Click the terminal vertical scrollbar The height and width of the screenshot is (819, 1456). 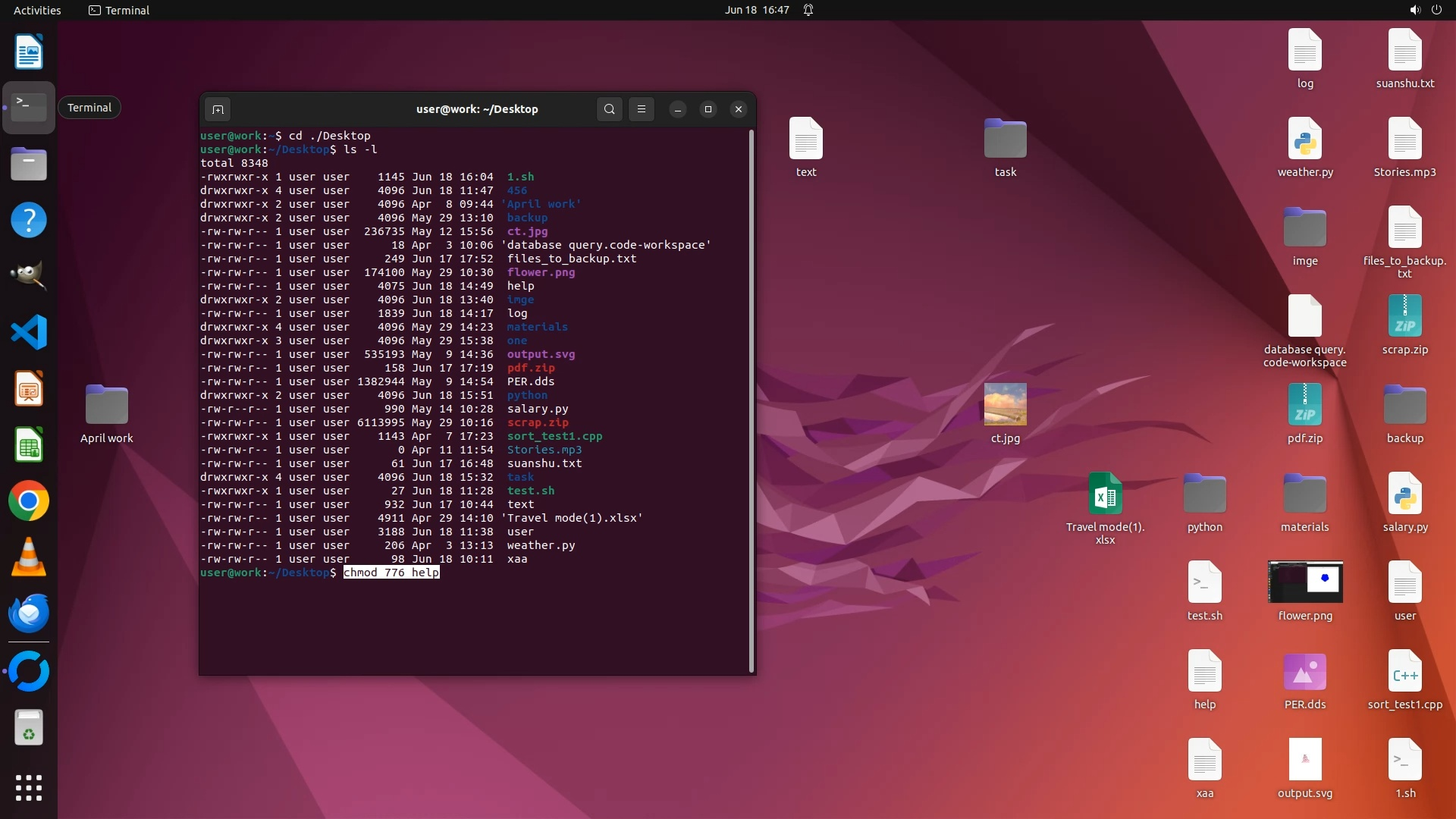pos(752,400)
